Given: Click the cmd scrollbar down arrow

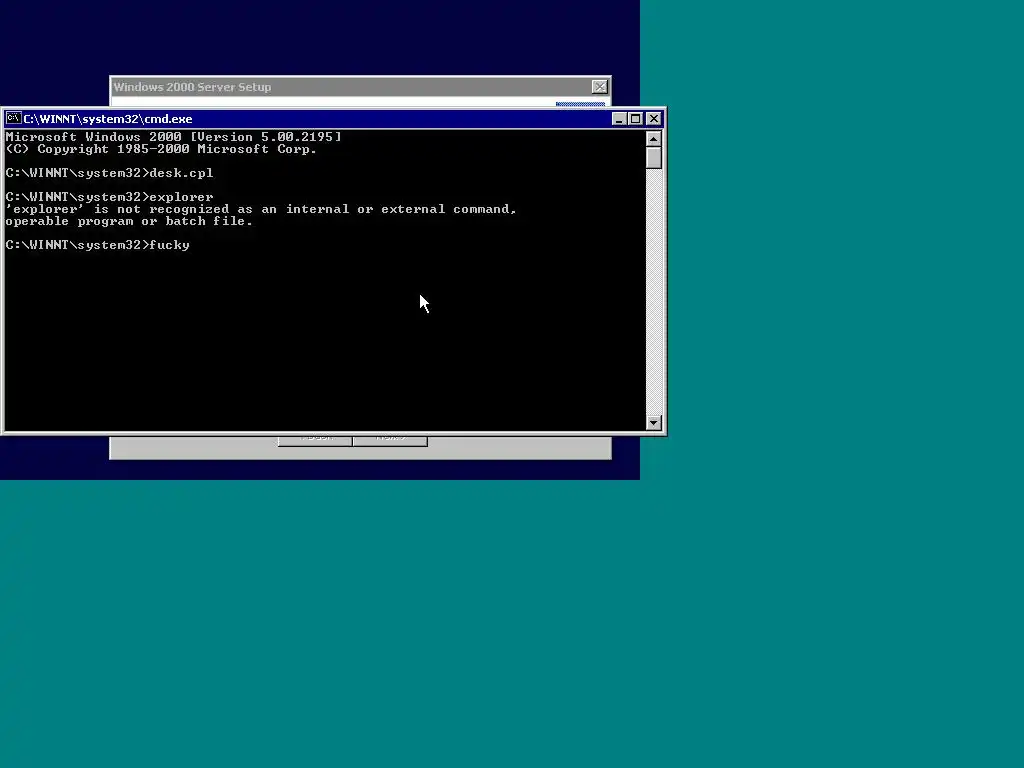Looking at the screenshot, I should [654, 423].
